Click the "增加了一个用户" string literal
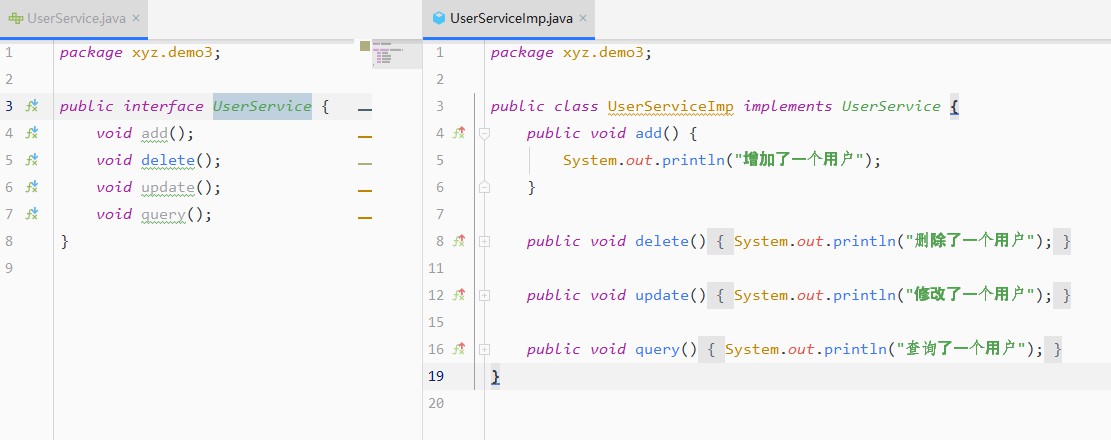 (x=799, y=160)
